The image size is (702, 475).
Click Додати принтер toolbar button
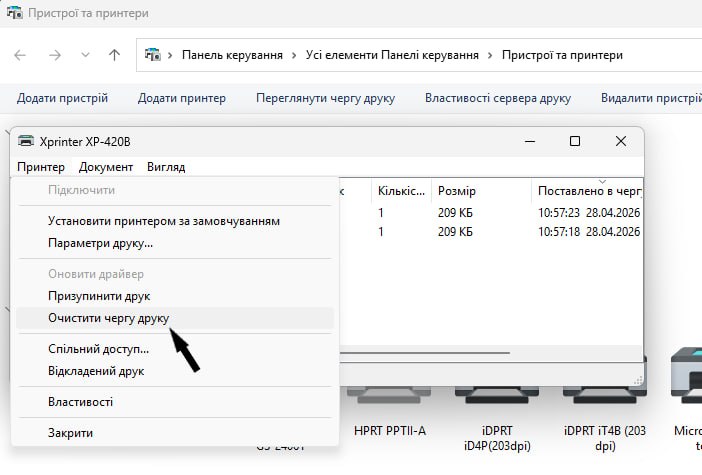tap(182, 98)
